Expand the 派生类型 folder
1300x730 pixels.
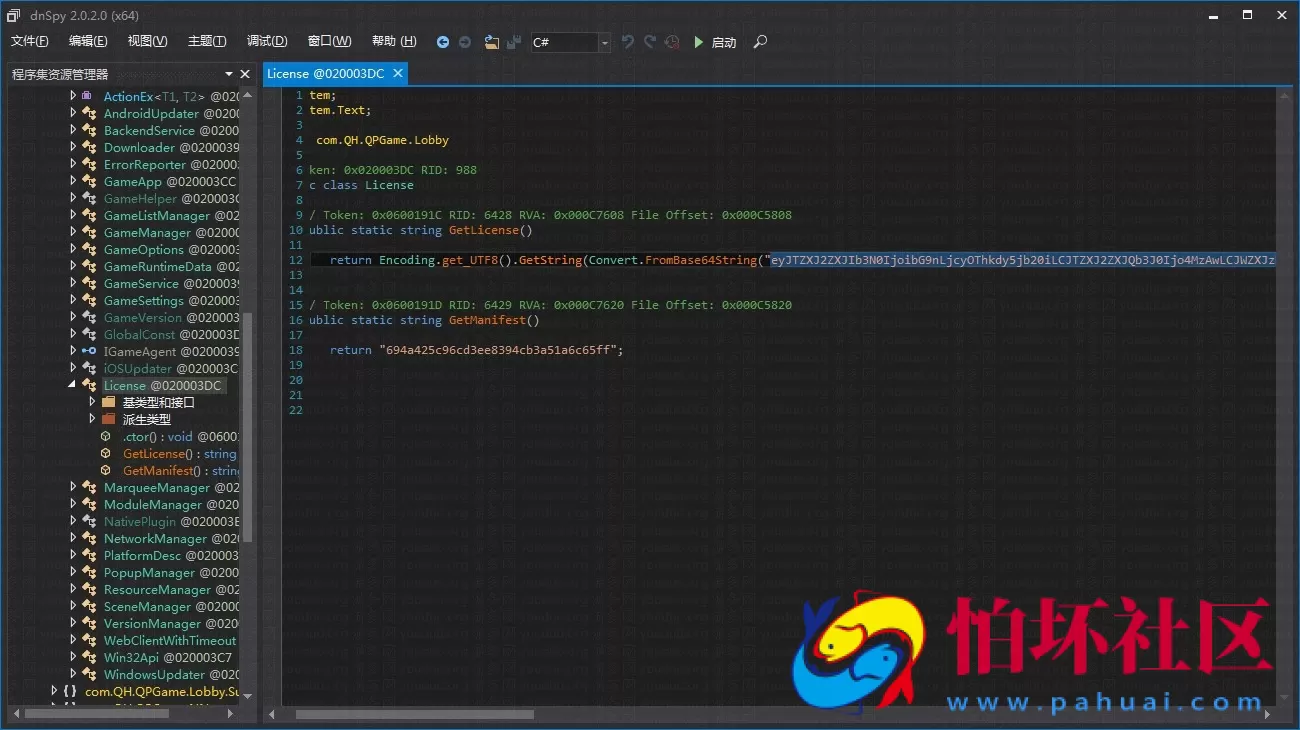point(92,419)
